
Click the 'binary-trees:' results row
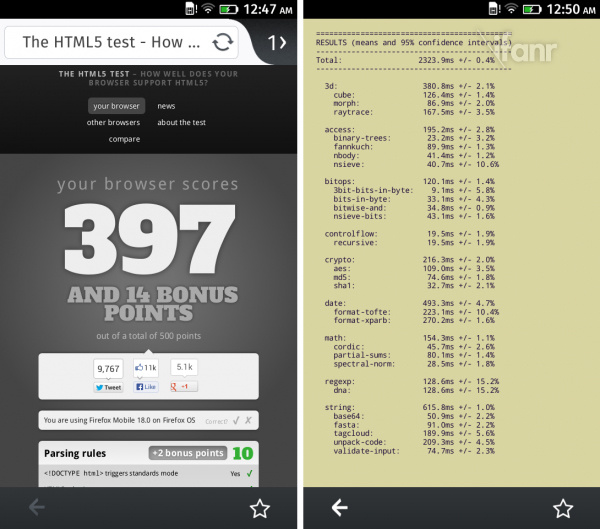click(x=414, y=138)
